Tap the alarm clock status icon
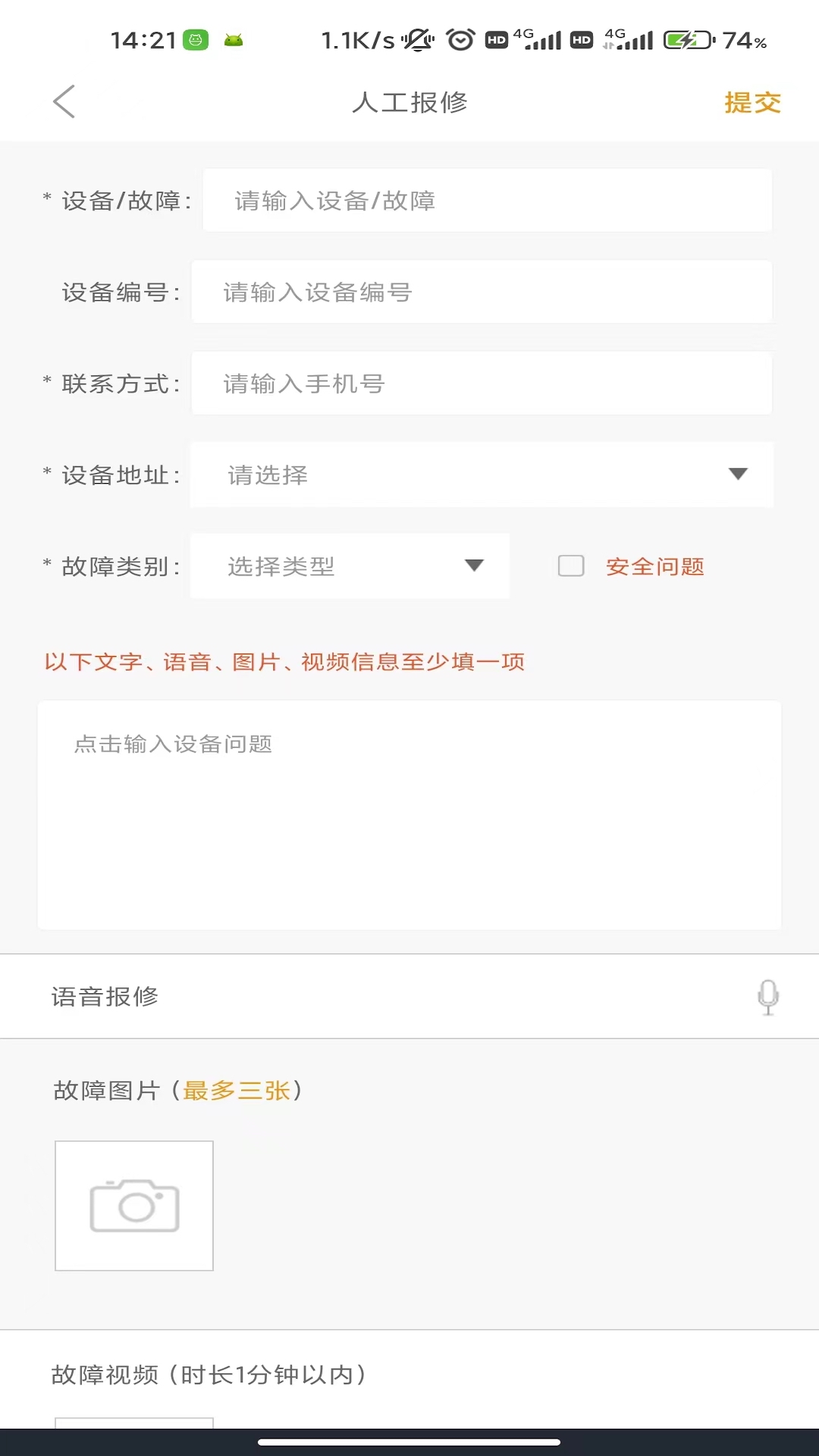 [x=460, y=40]
